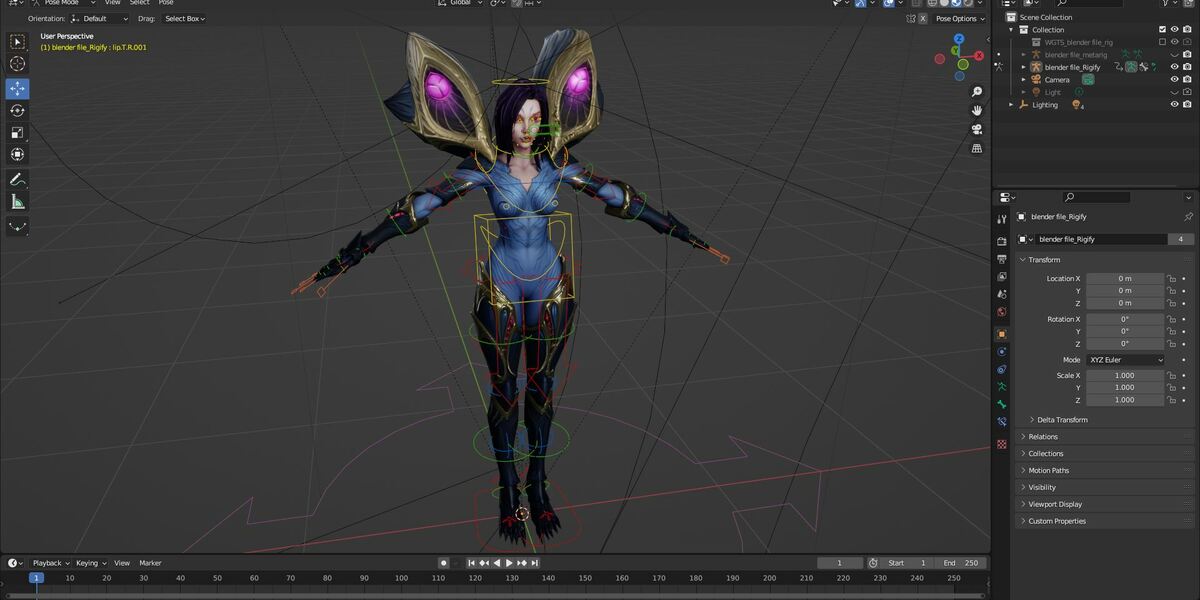Jump to the timeline start frame
Image resolution: width=1200 pixels, height=600 pixels.
(472, 563)
